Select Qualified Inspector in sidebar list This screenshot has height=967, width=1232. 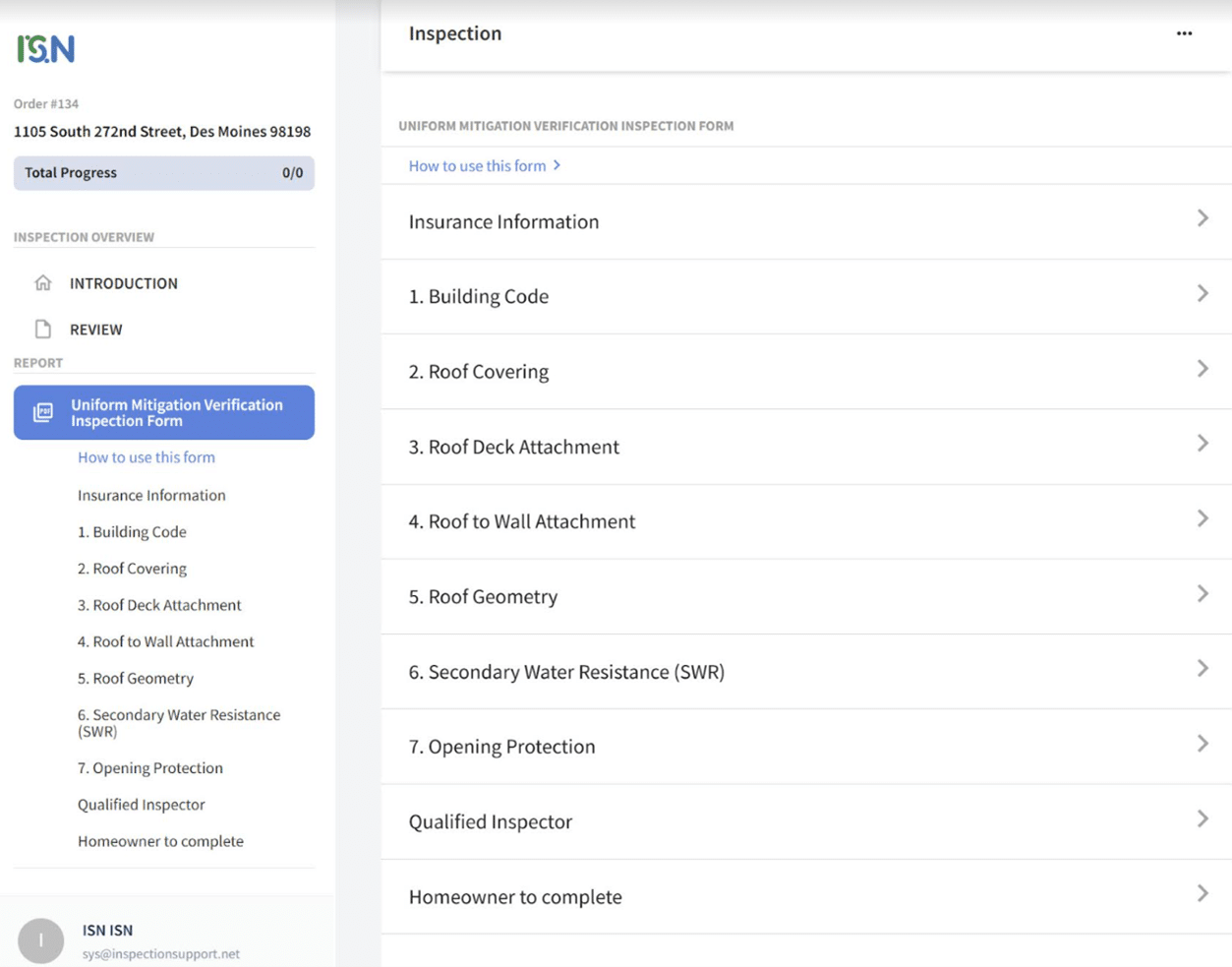[142, 805]
